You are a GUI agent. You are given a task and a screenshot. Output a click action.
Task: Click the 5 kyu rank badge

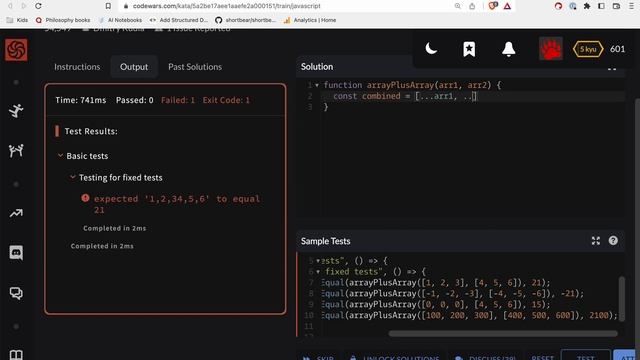point(588,49)
